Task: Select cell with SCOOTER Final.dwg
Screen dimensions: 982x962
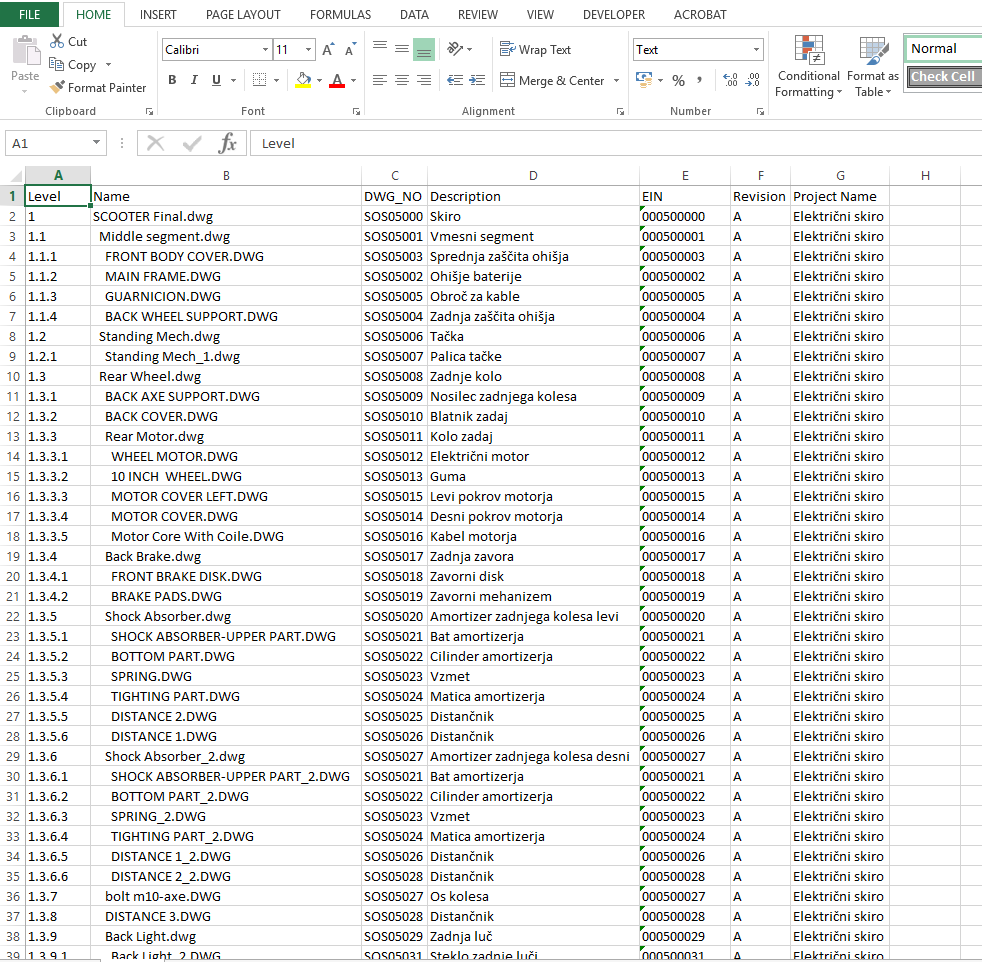Action: 226,217
